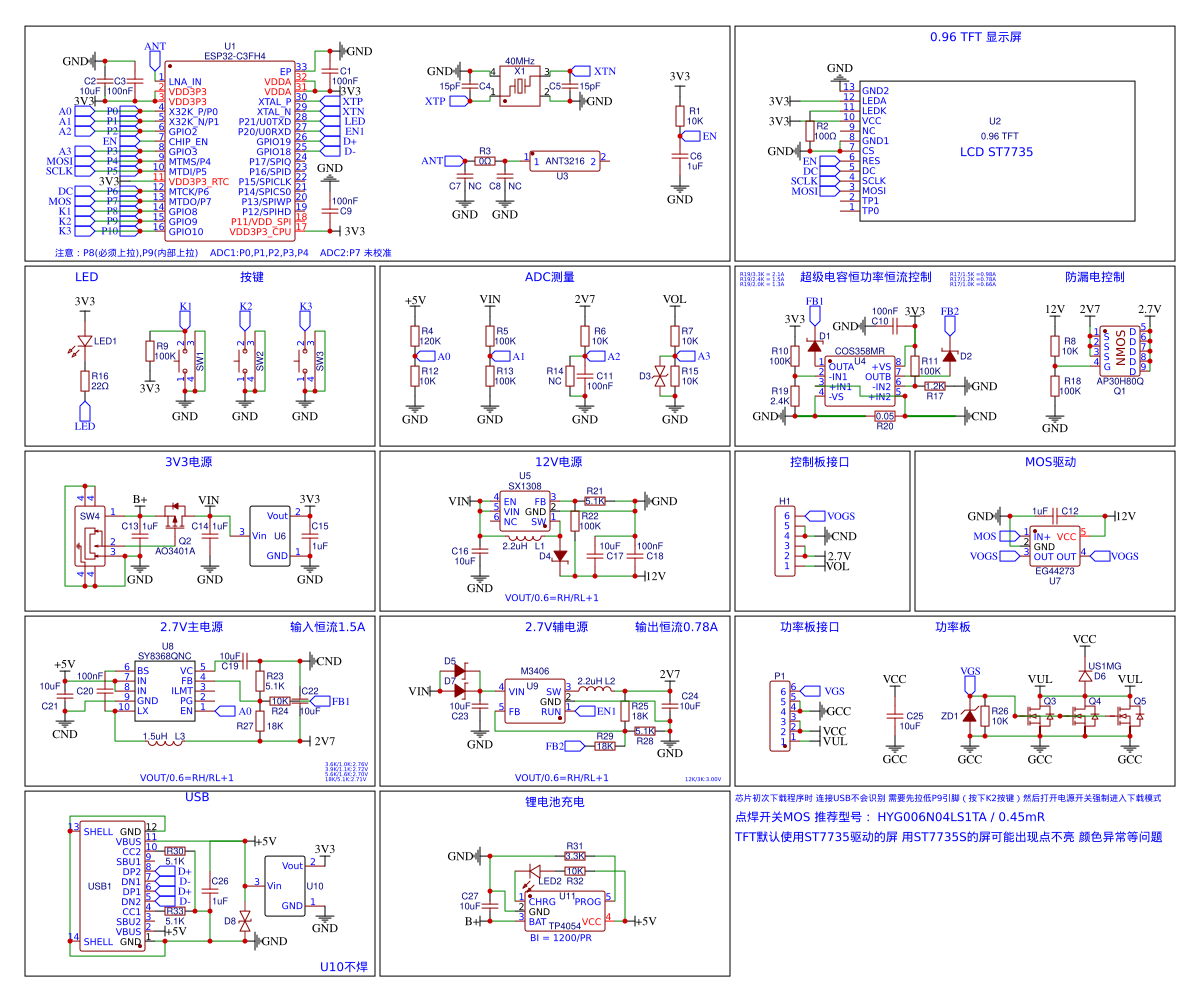Click the "锂电池充电" section title
This screenshot has height=1002, width=1200.
click(x=555, y=802)
